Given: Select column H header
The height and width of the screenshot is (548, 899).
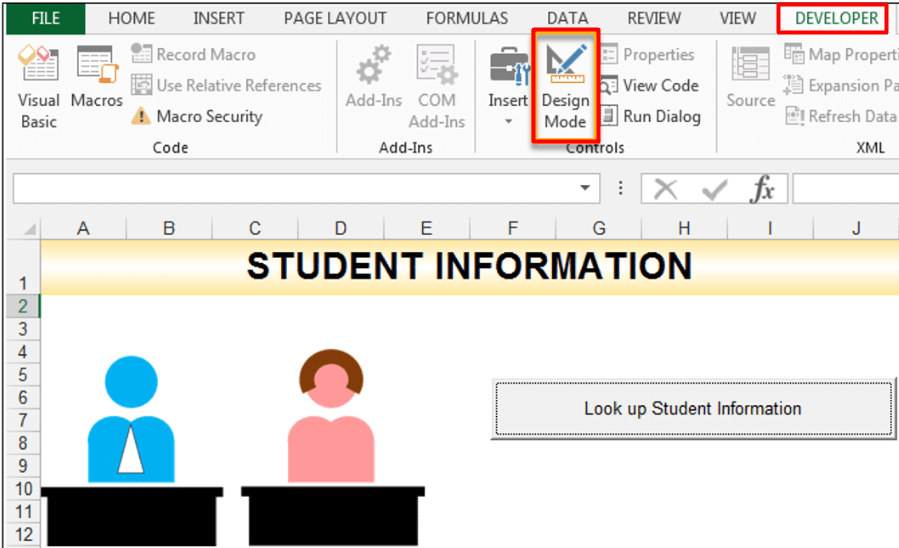Looking at the screenshot, I should pos(684,228).
